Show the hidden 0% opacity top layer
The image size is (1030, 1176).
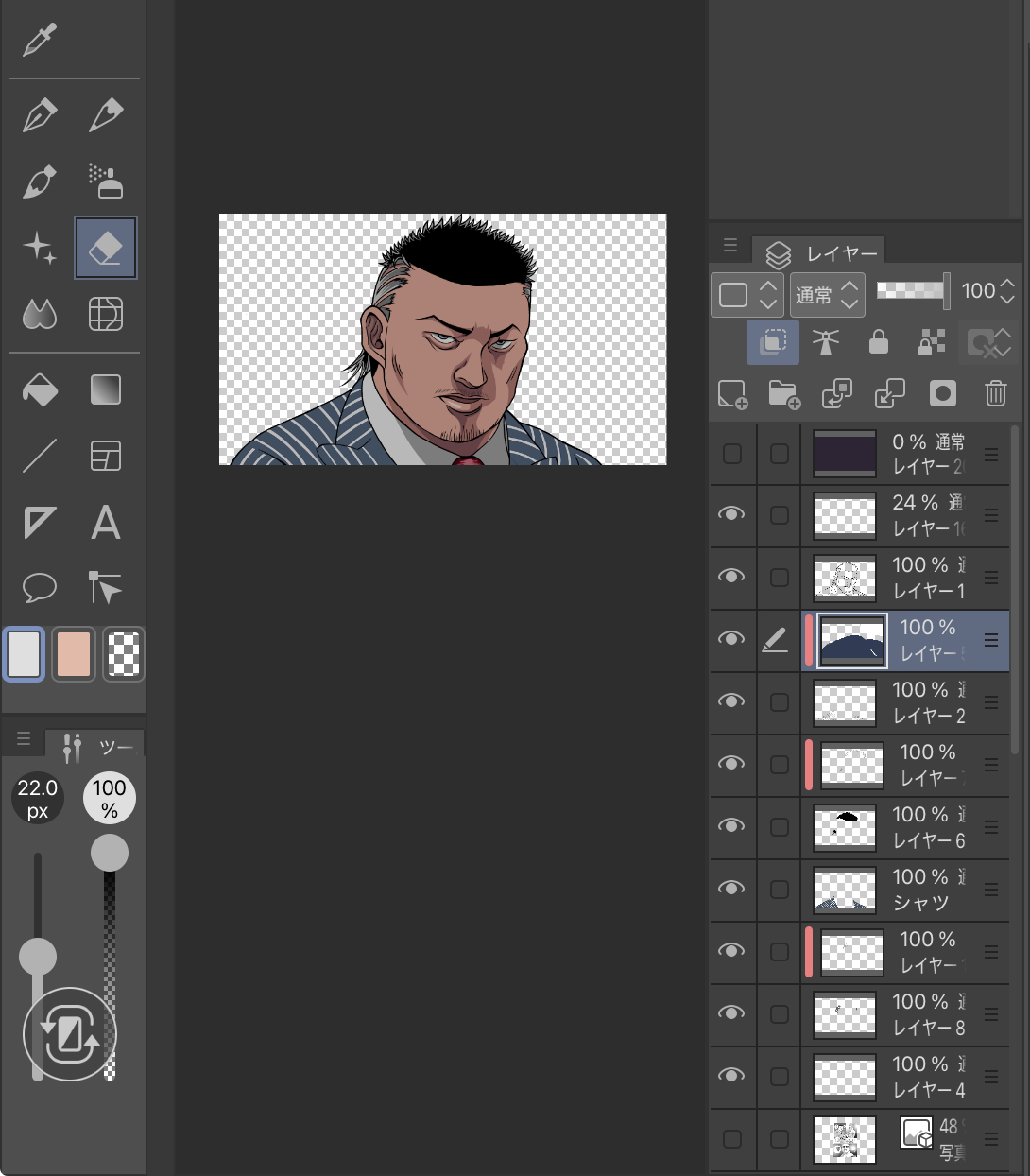tap(731, 454)
